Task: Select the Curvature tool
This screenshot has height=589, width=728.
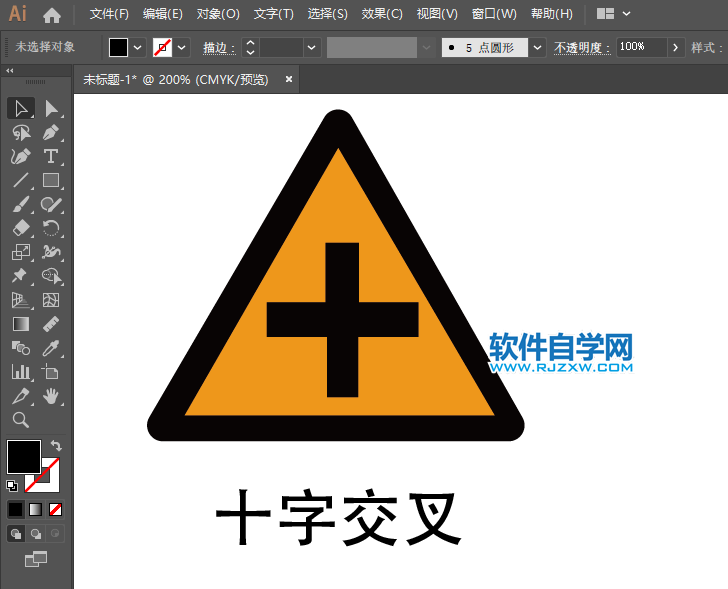Action: click(x=21, y=156)
